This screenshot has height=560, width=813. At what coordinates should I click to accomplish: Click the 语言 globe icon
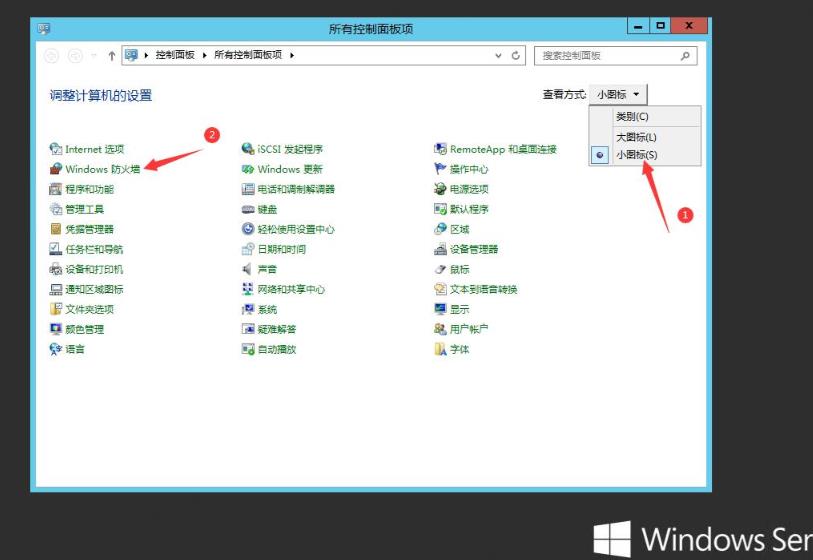pyautogui.click(x=55, y=349)
